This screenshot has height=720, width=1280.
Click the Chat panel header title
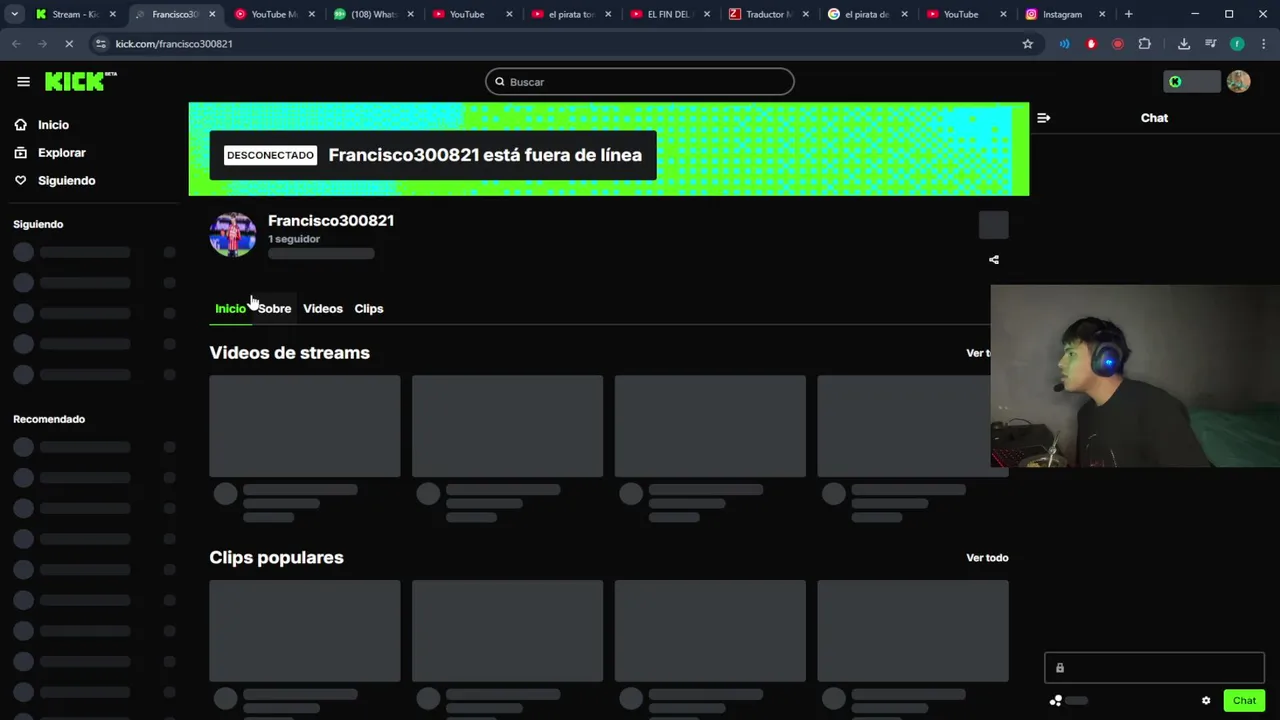1154,118
